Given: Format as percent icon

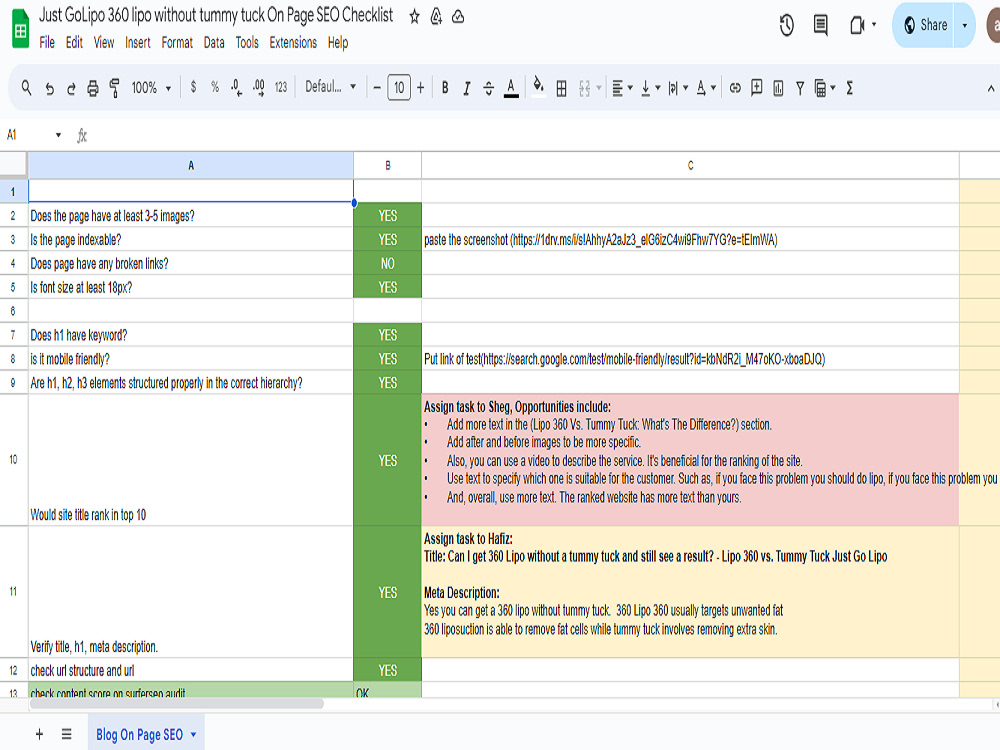Looking at the screenshot, I should point(215,87).
